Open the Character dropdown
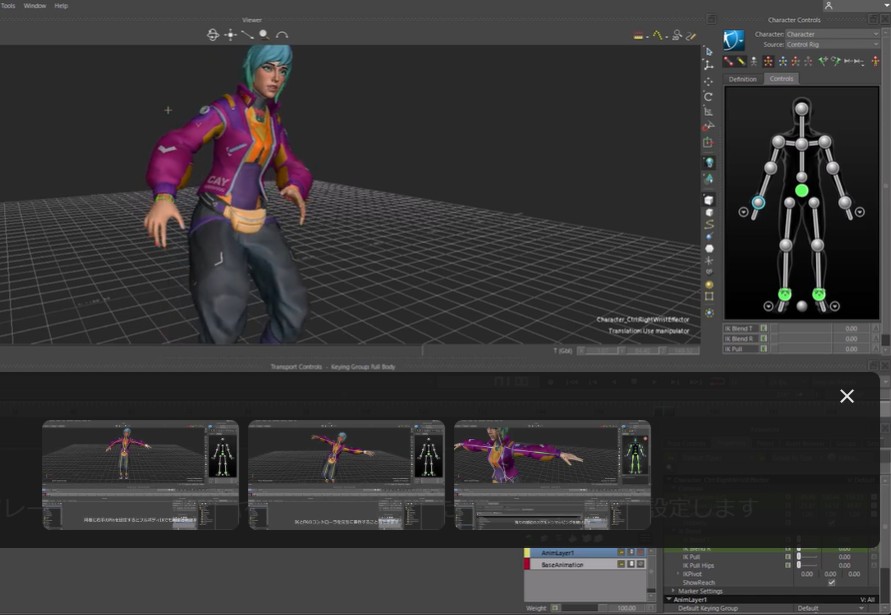 [832, 34]
